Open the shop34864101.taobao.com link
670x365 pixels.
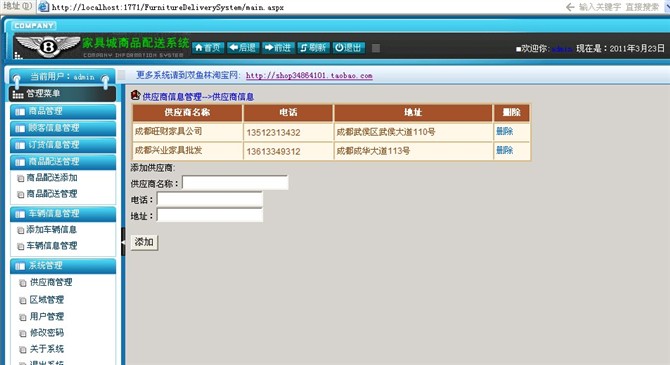309,76
